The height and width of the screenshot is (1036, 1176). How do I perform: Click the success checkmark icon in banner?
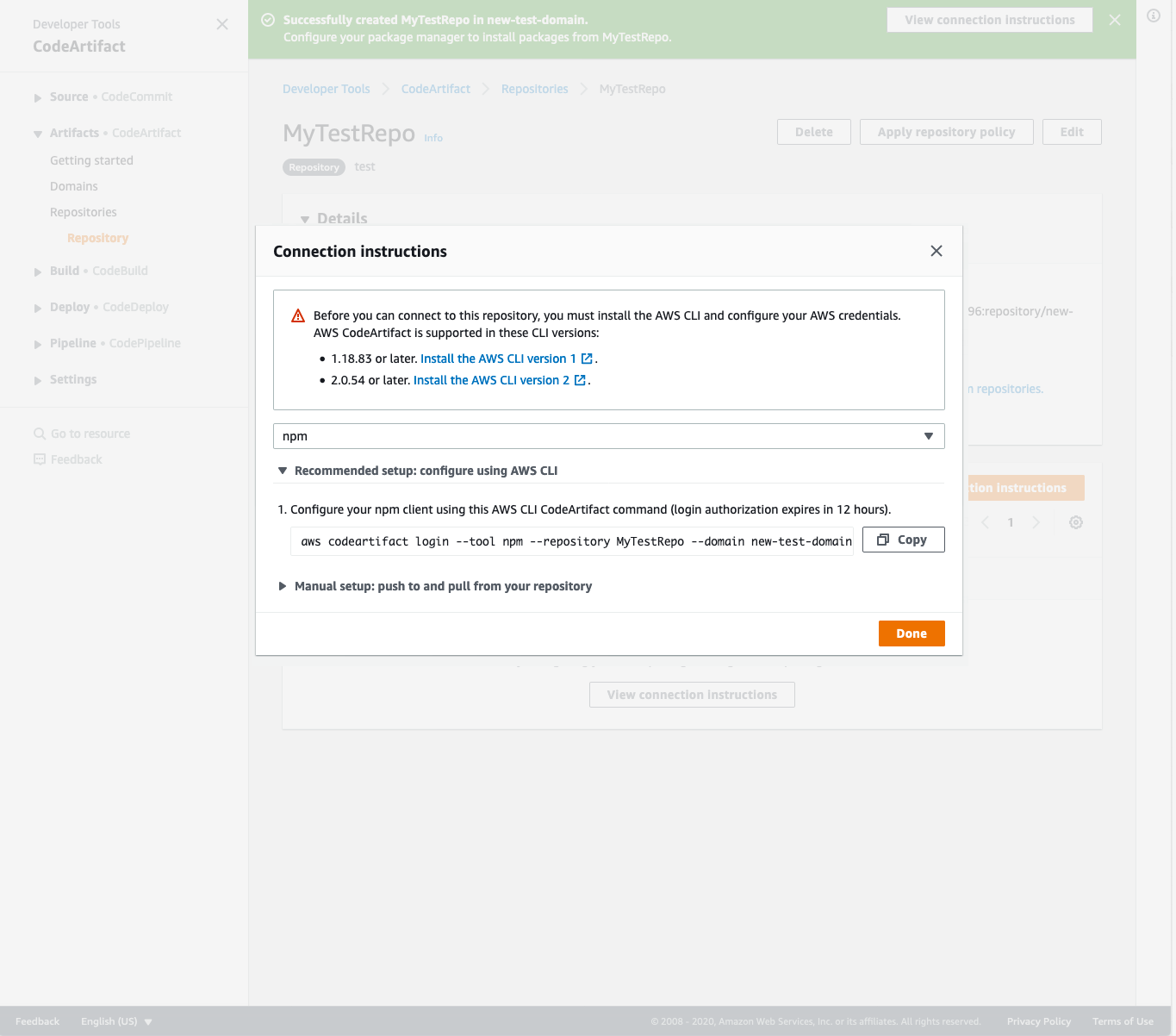coord(268,20)
